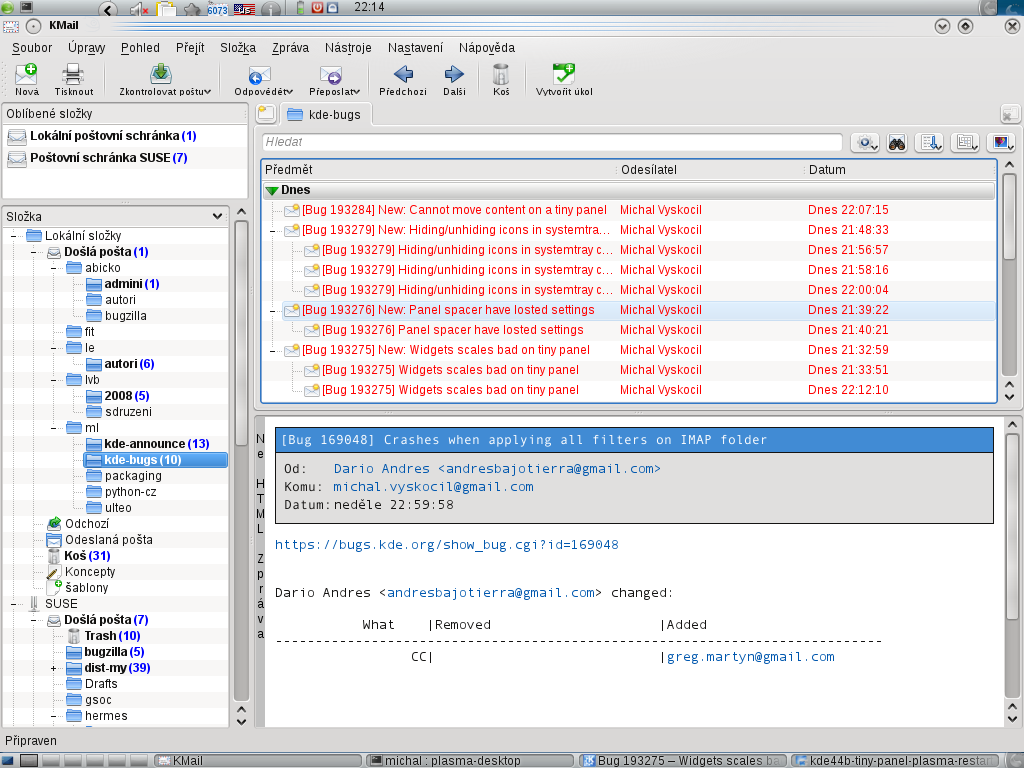
Task: Open the Úpravy menu
Action: [86, 48]
